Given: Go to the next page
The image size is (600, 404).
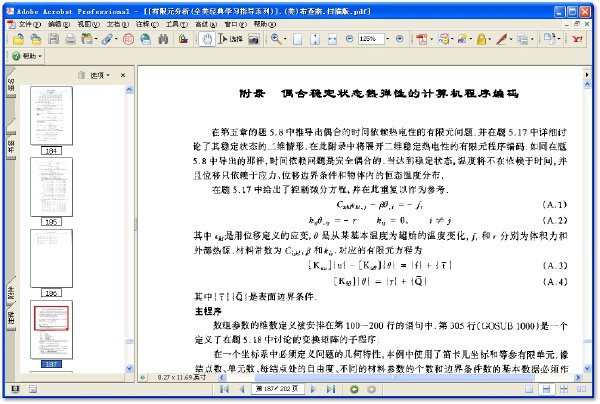Looking at the screenshot, I should coord(313,389).
